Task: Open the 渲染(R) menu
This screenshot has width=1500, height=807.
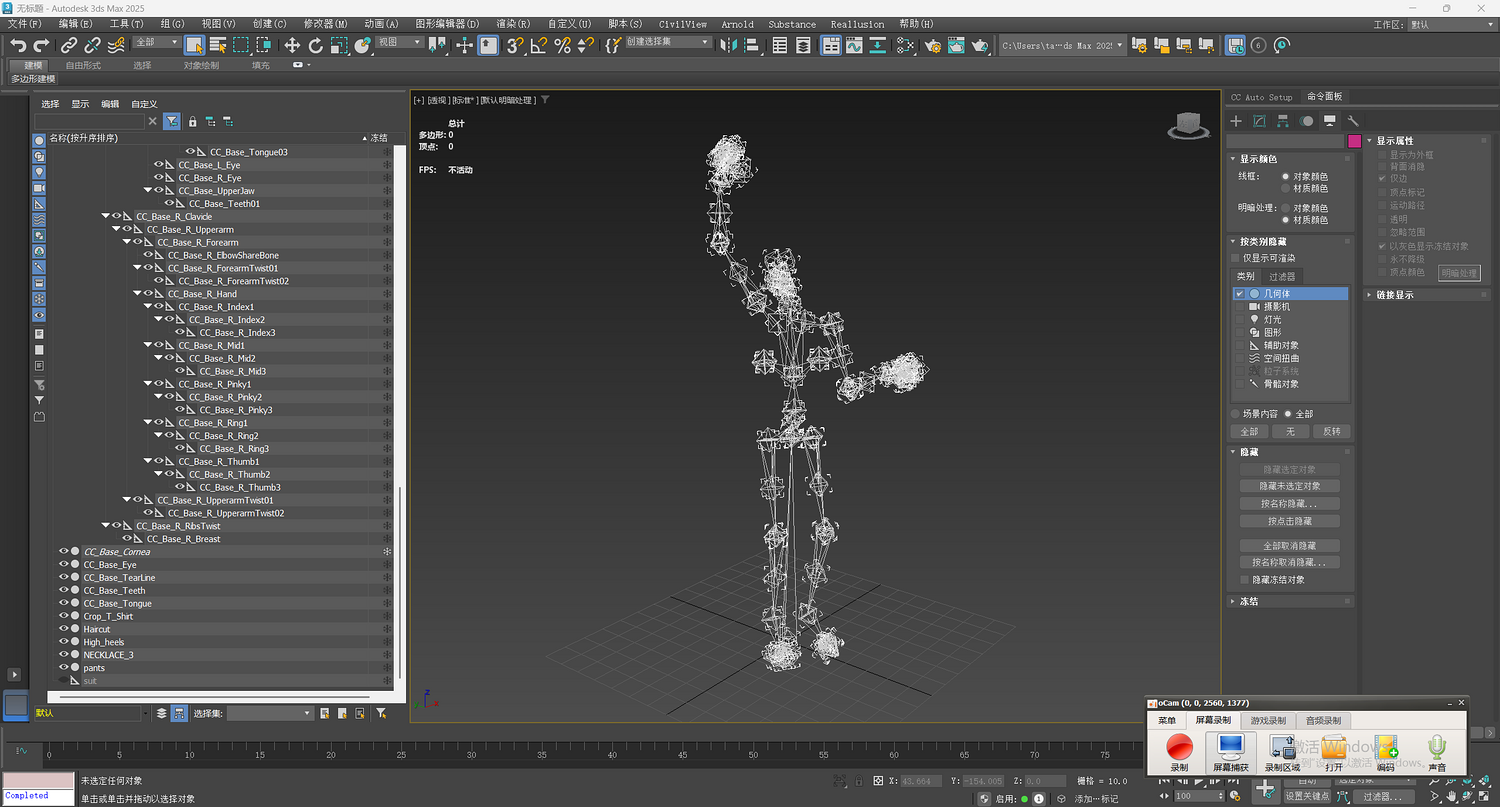Action: [514, 24]
